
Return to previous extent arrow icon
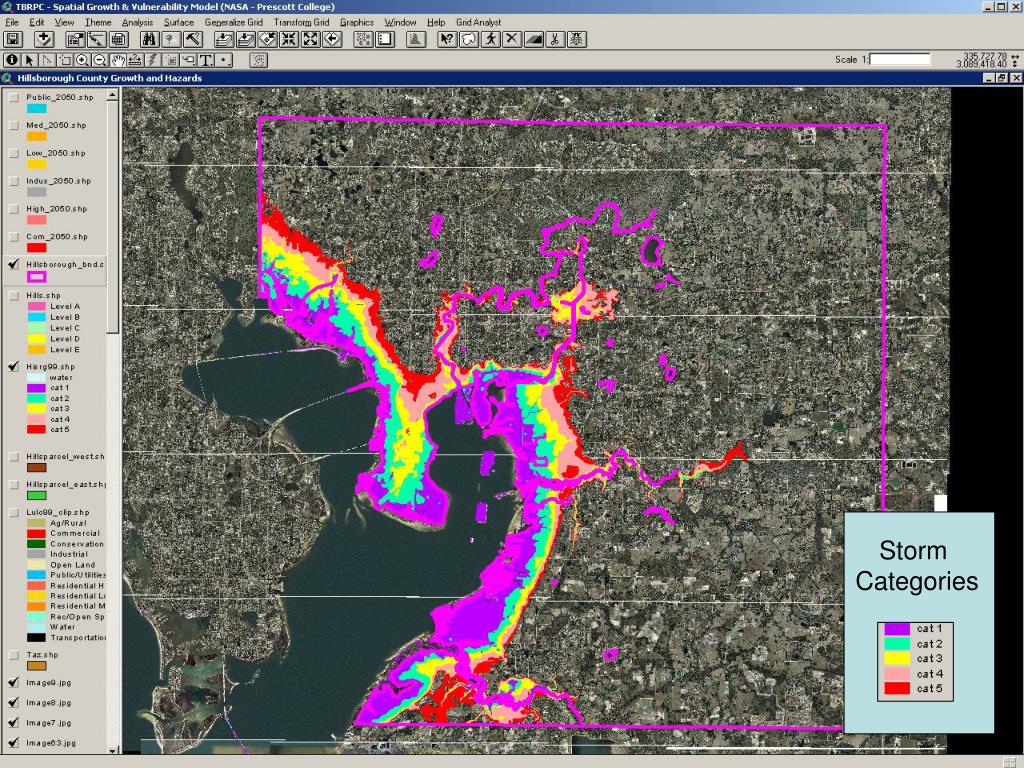coord(332,40)
